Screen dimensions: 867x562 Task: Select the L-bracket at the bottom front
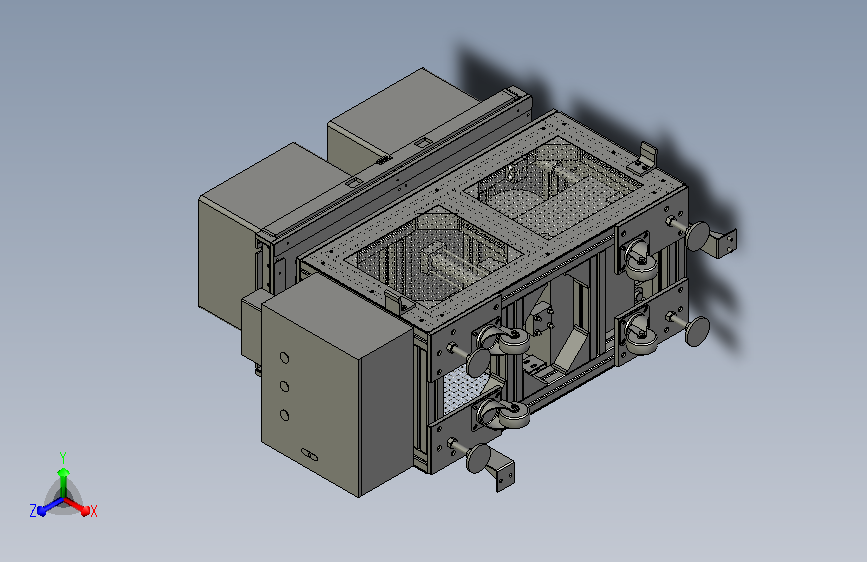501,470
